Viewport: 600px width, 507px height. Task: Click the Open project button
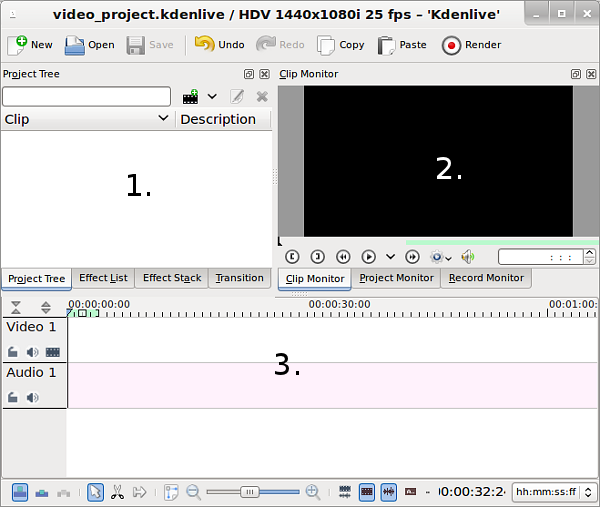(89, 45)
